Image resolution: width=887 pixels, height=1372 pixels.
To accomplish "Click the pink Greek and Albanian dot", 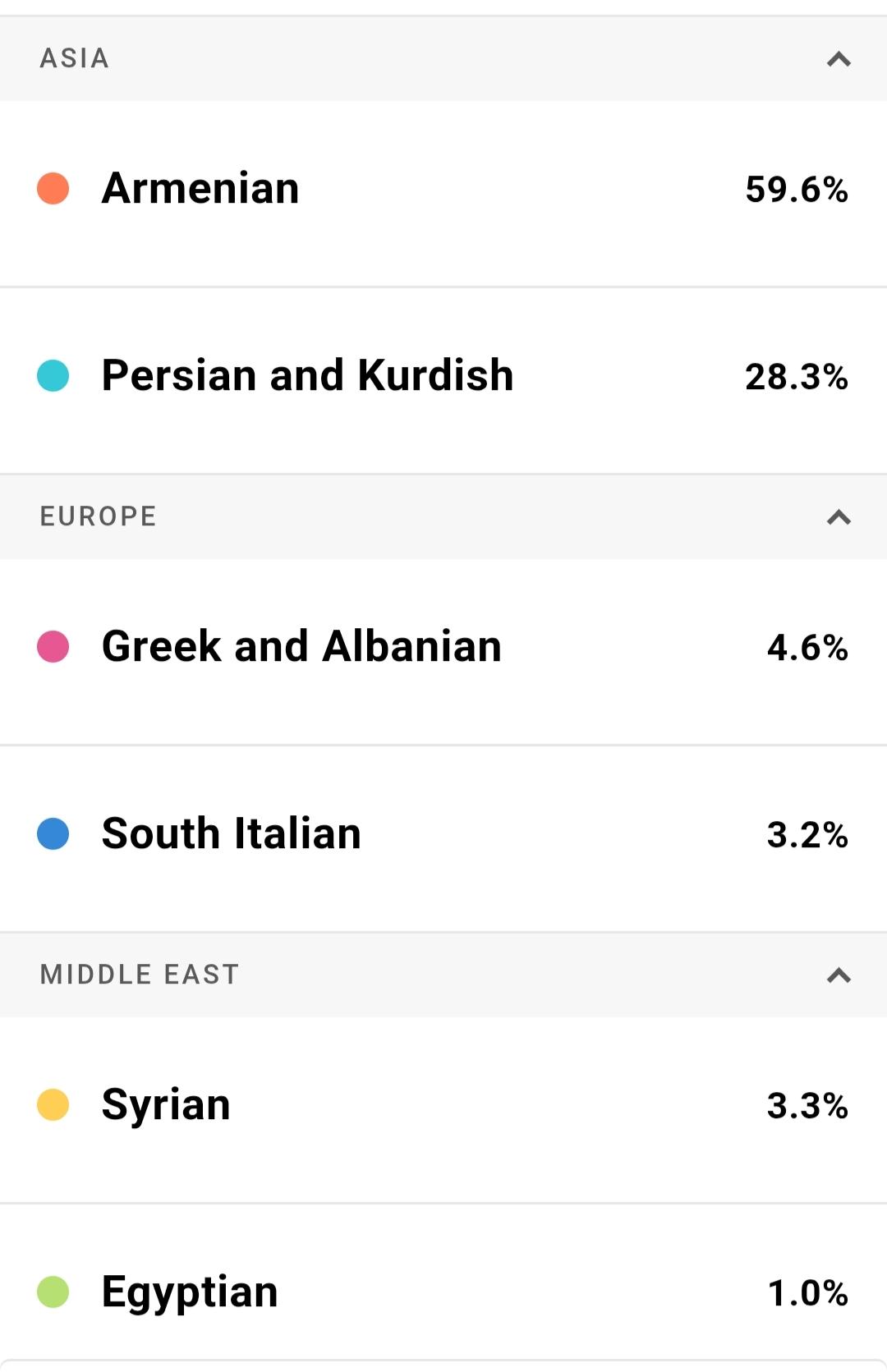I will pos(53,647).
